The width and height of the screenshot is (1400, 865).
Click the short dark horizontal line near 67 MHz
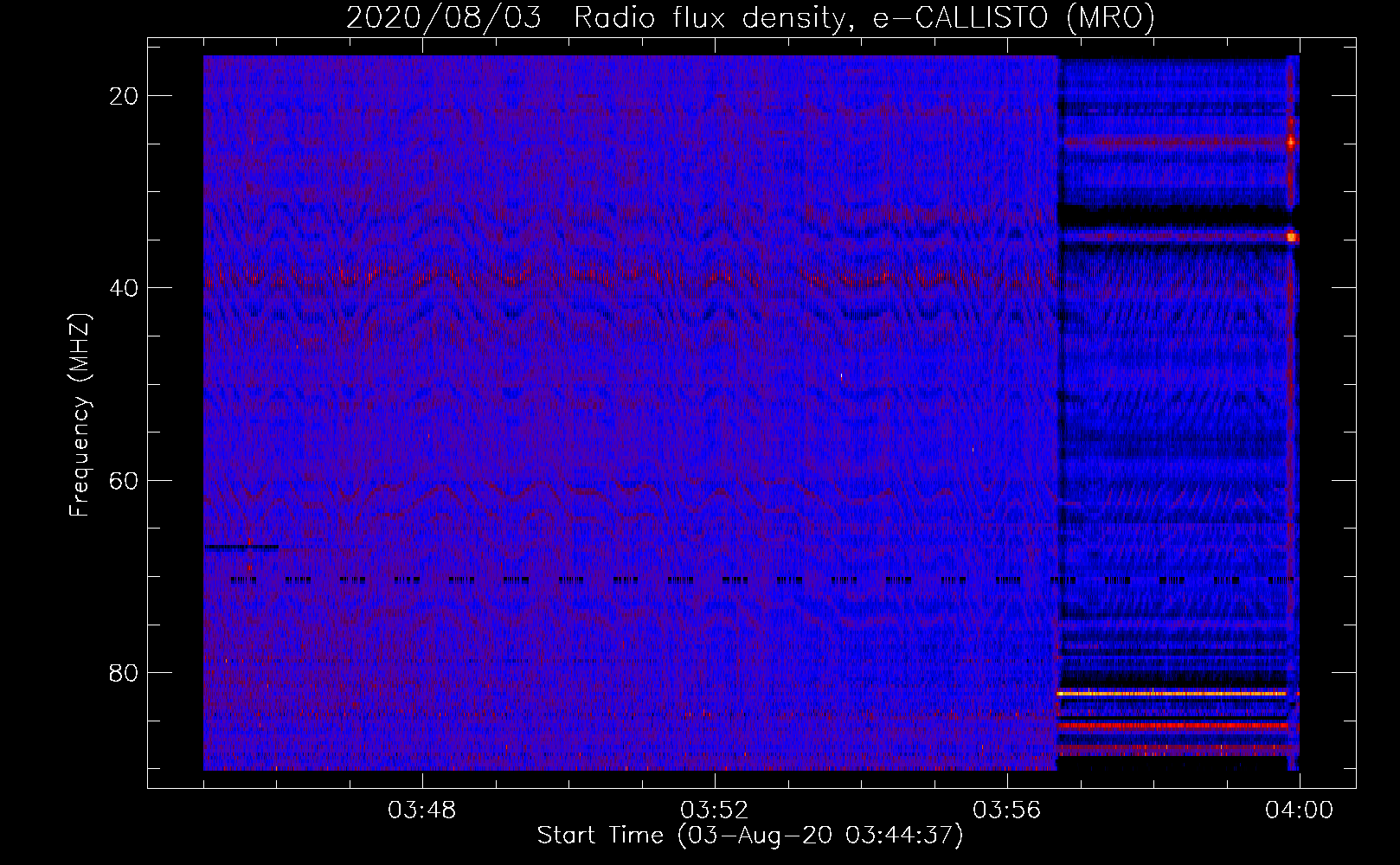tap(241, 547)
